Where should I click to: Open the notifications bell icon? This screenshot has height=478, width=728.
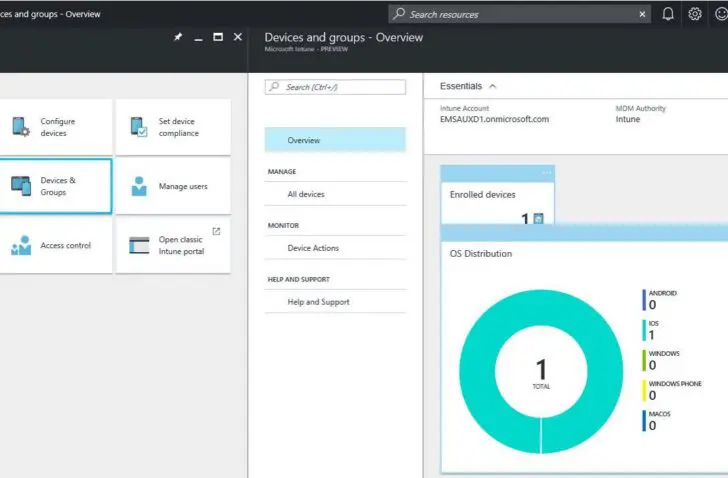[x=668, y=14]
